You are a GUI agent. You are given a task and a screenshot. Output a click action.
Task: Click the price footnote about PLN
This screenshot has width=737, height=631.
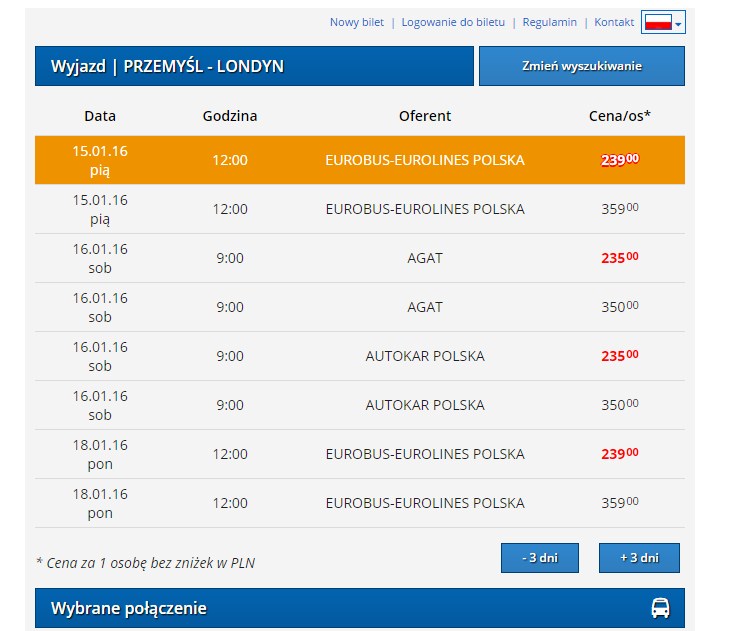146,563
